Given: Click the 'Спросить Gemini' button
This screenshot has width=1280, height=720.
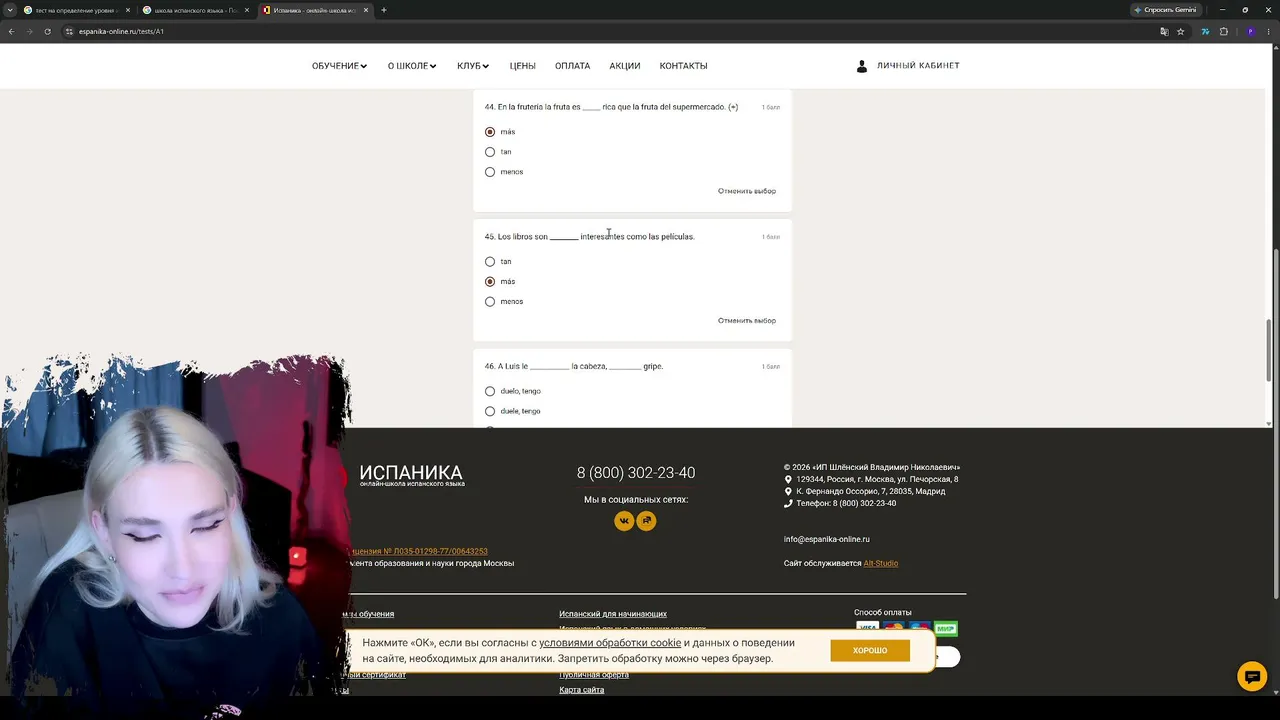Looking at the screenshot, I should [x=1165, y=10].
